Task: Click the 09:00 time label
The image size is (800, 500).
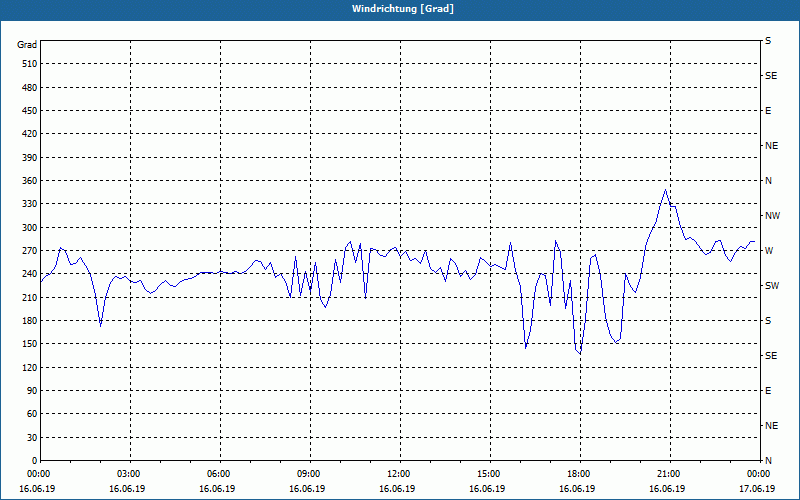Action: 311,474
